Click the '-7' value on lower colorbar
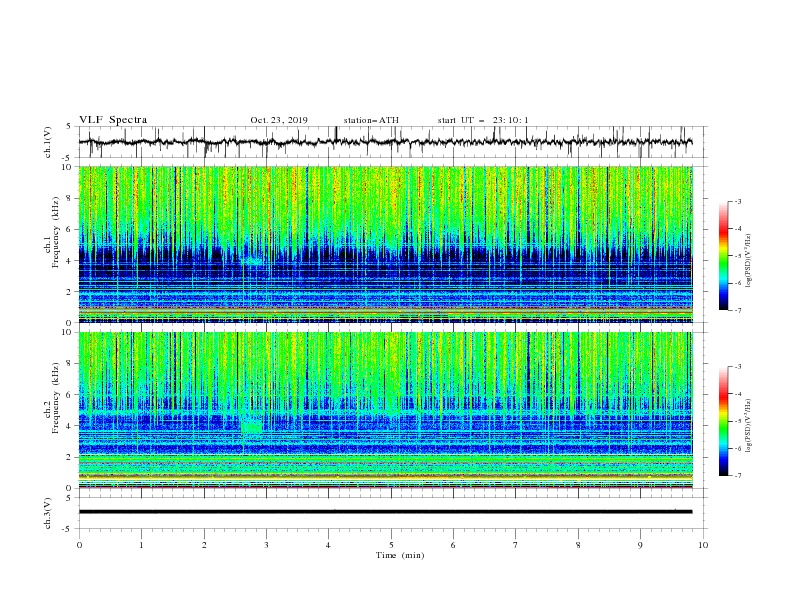The image size is (792, 612). pos(737,475)
